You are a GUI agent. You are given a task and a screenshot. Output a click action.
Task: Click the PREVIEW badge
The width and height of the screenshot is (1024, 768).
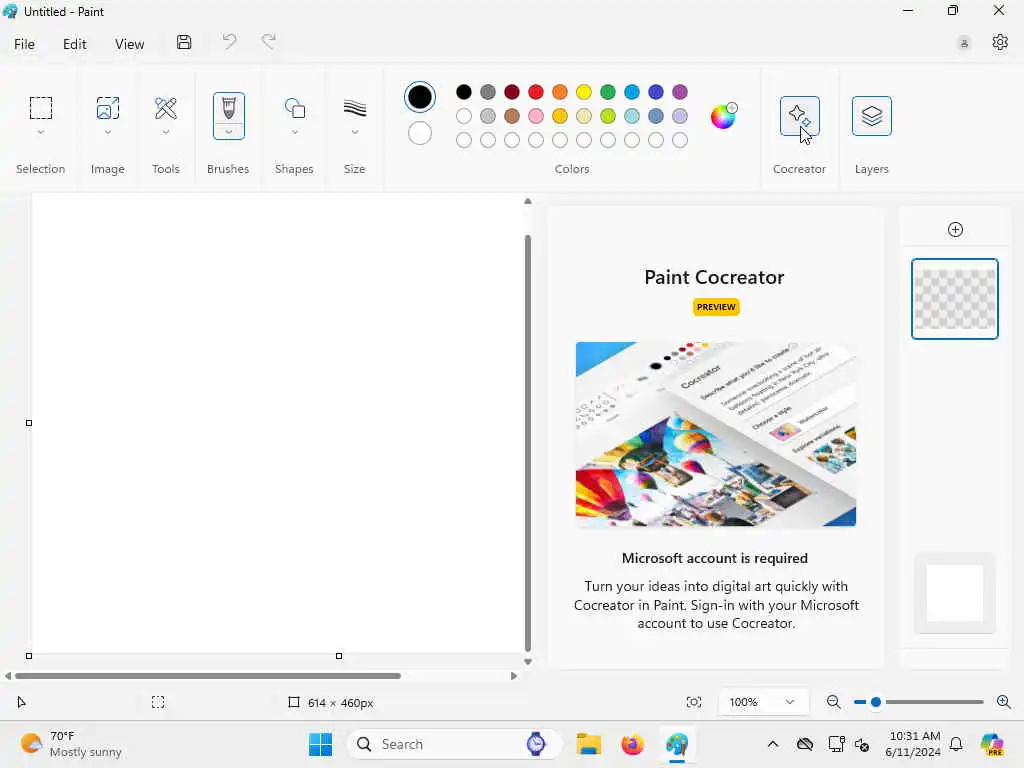[716, 307]
